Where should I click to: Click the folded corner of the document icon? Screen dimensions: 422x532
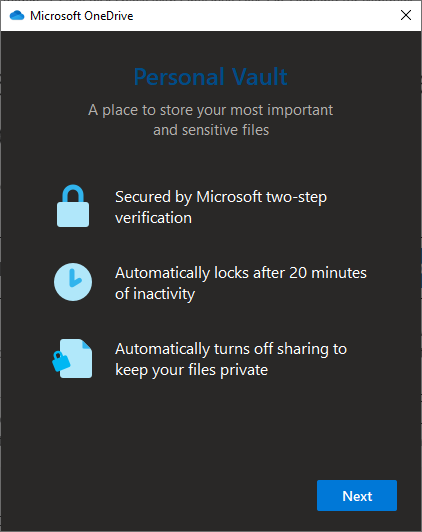point(87,344)
